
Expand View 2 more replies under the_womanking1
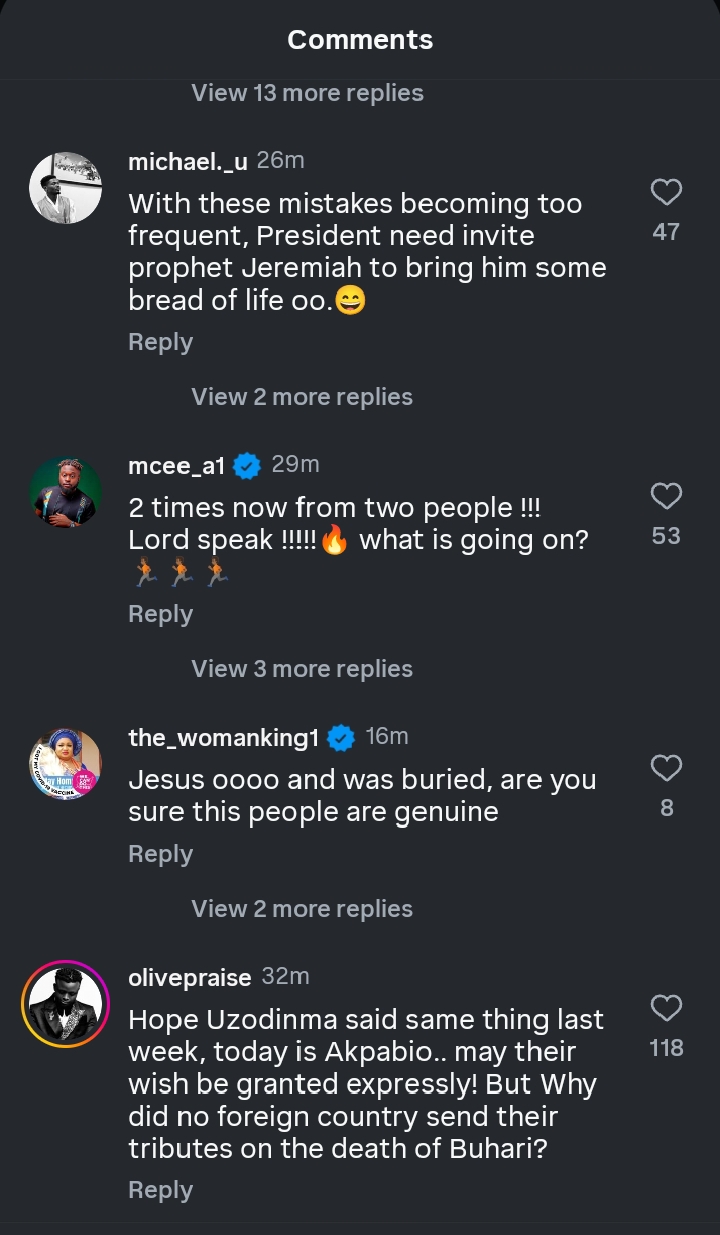coord(302,909)
